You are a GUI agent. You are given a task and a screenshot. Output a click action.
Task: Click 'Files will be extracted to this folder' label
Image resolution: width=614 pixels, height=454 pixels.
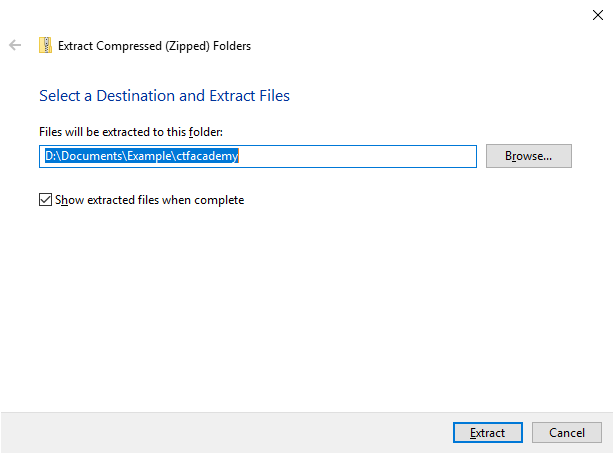click(x=130, y=131)
